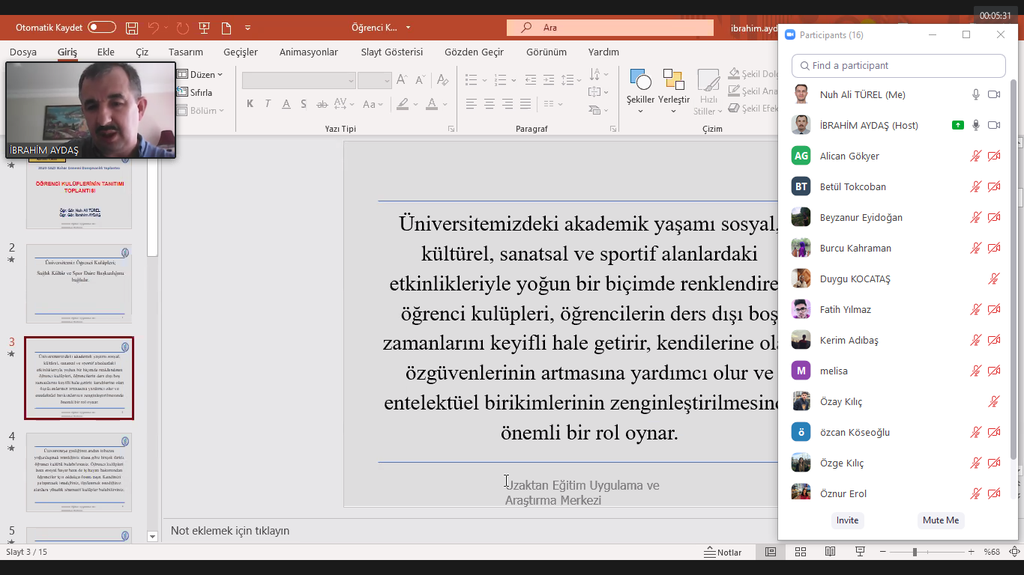The image size is (1024, 575).
Task: Open the Geçişler tab
Action: [x=240, y=52]
